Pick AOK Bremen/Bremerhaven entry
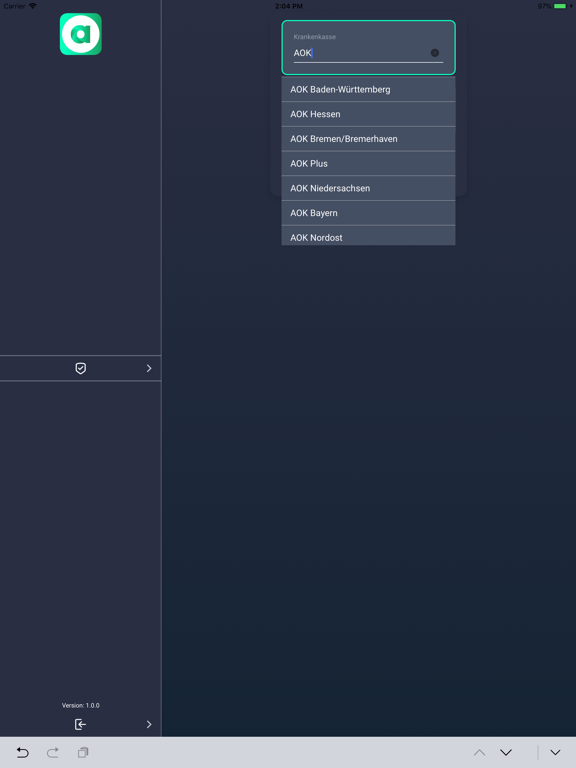 click(x=368, y=139)
